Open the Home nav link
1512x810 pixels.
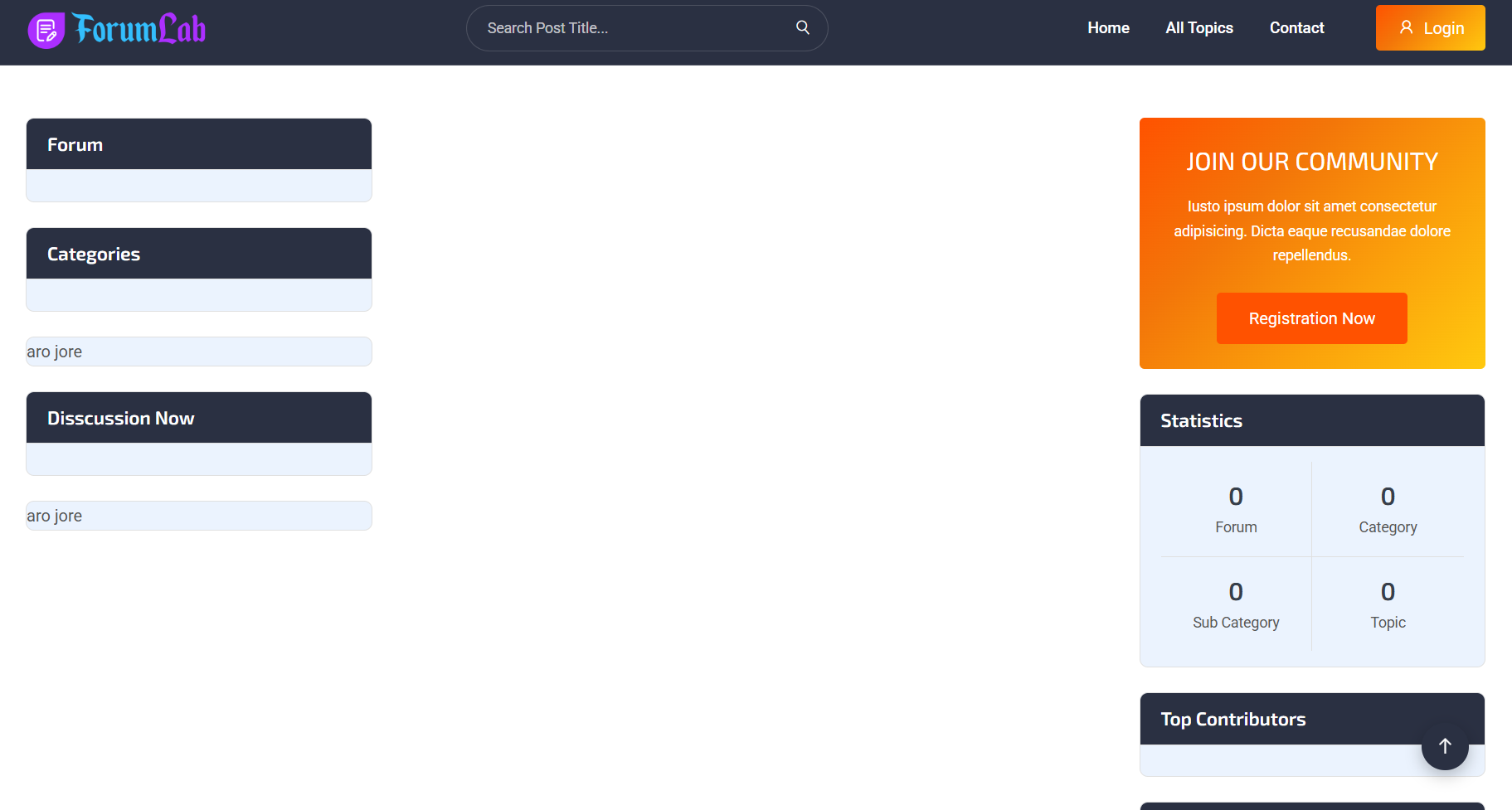(1108, 28)
